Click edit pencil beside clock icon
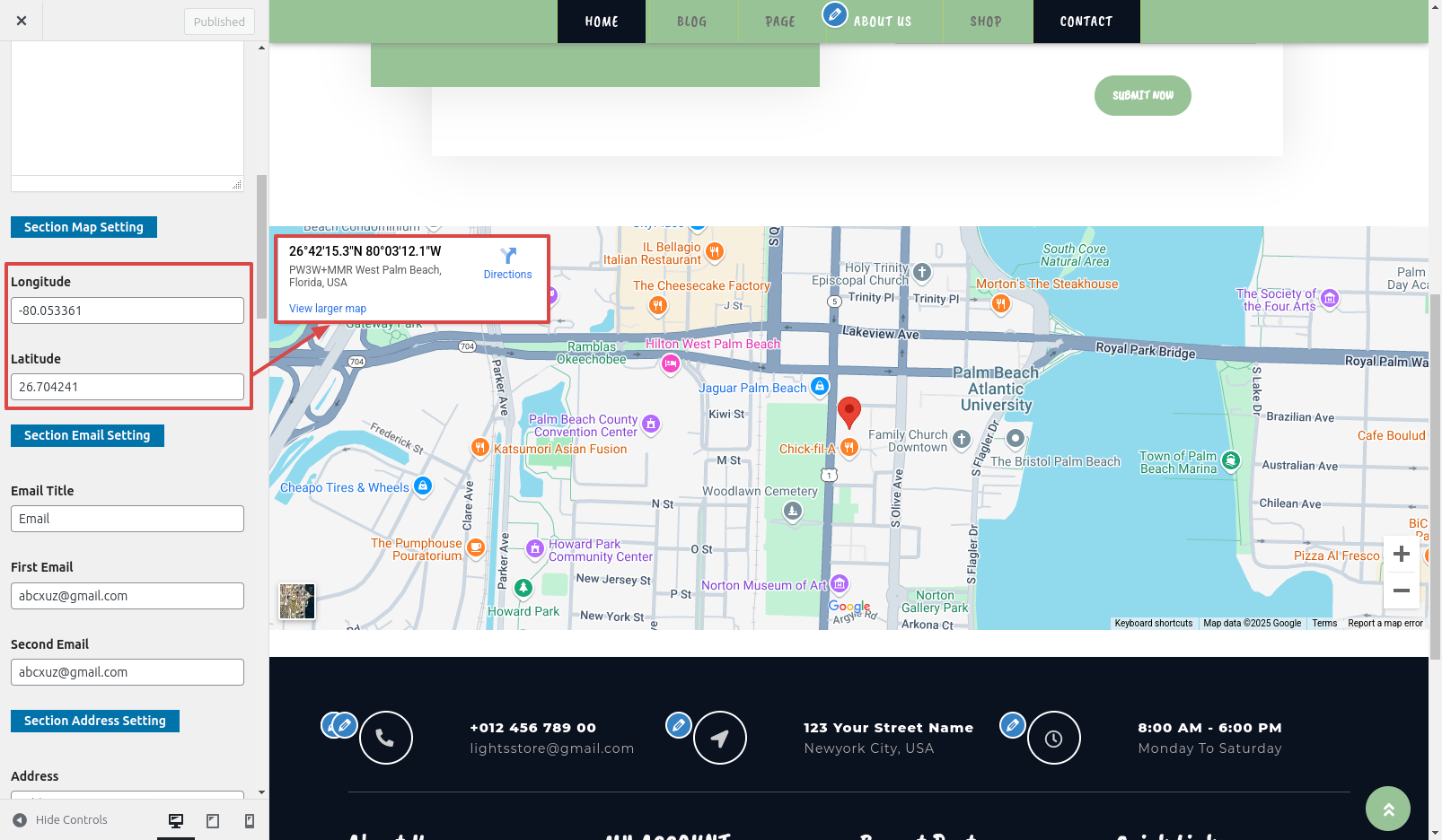The height and width of the screenshot is (840, 1442). (x=1013, y=725)
